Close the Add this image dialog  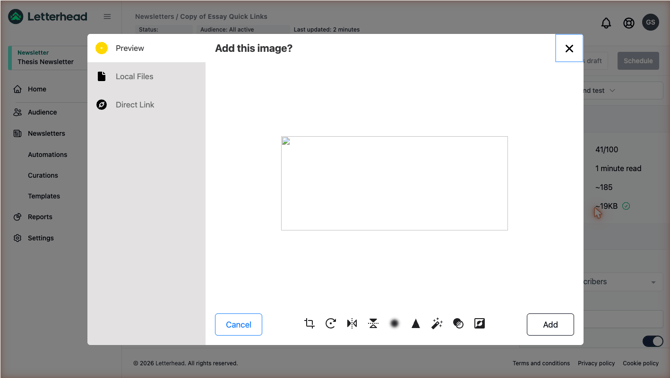[569, 48]
